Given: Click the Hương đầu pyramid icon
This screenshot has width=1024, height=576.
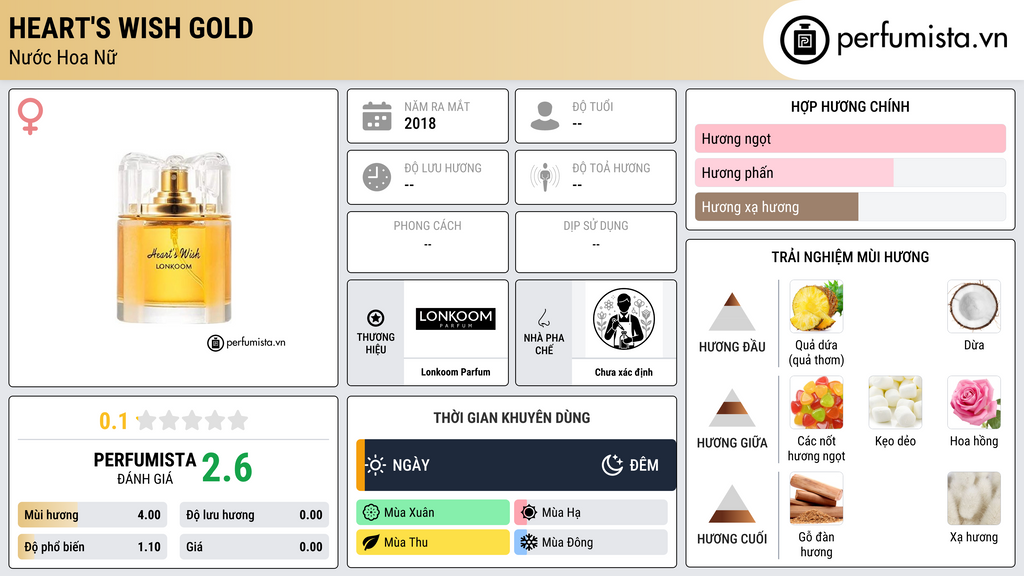Looking at the screenshot, I should [732, 312].
